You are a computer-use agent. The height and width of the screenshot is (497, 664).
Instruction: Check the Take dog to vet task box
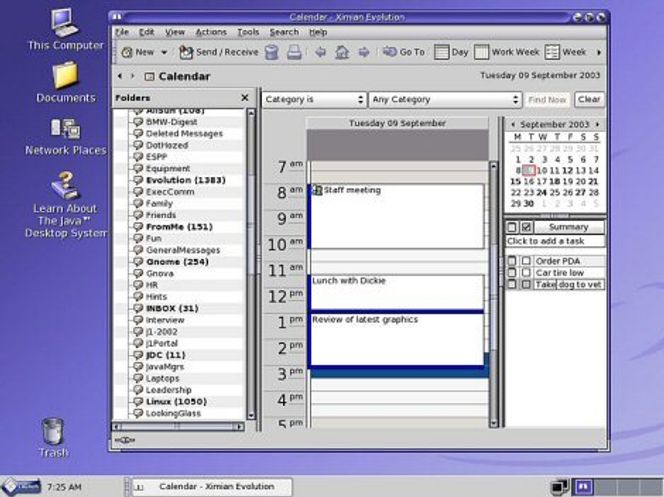click(x=526, y=285)
